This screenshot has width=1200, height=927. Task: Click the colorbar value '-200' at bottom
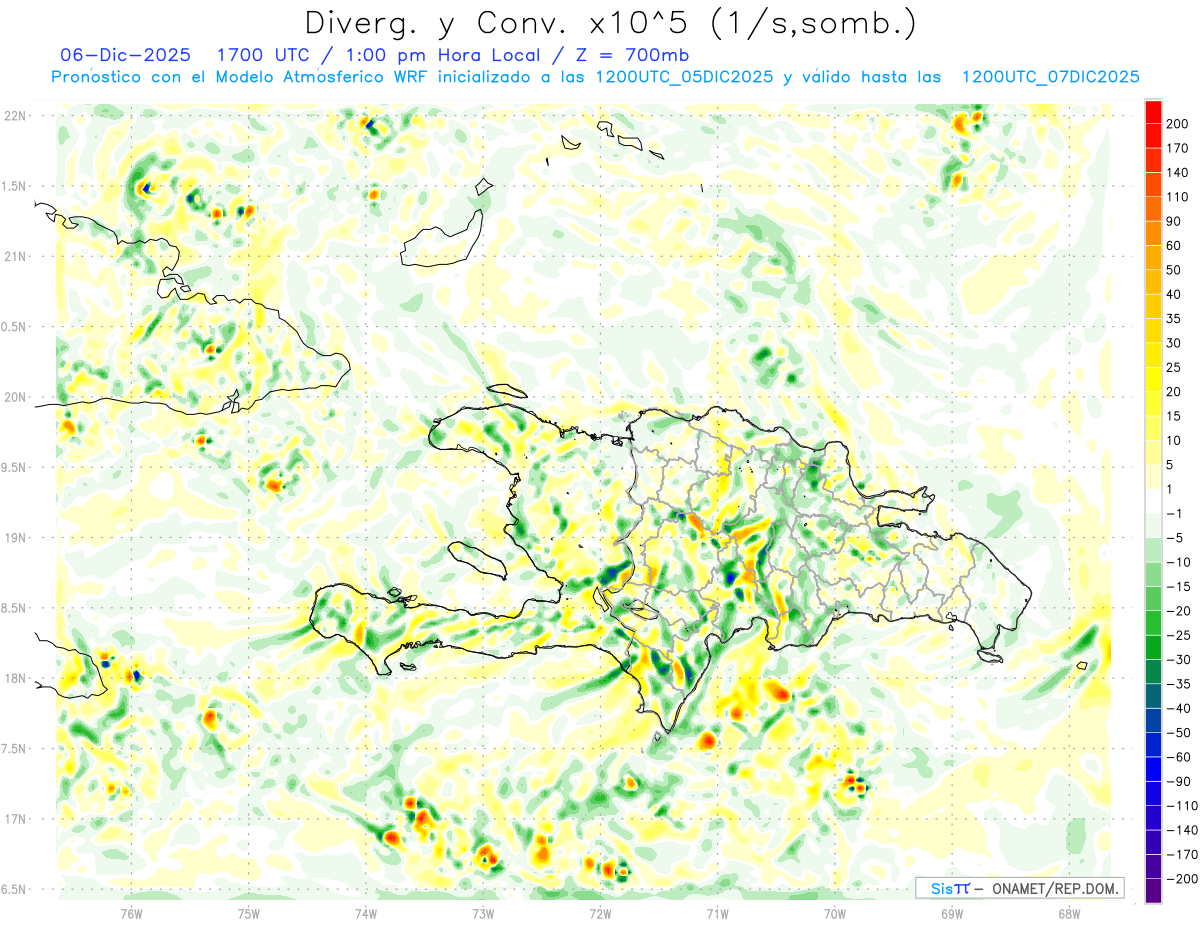click(x=1180, y=878)
